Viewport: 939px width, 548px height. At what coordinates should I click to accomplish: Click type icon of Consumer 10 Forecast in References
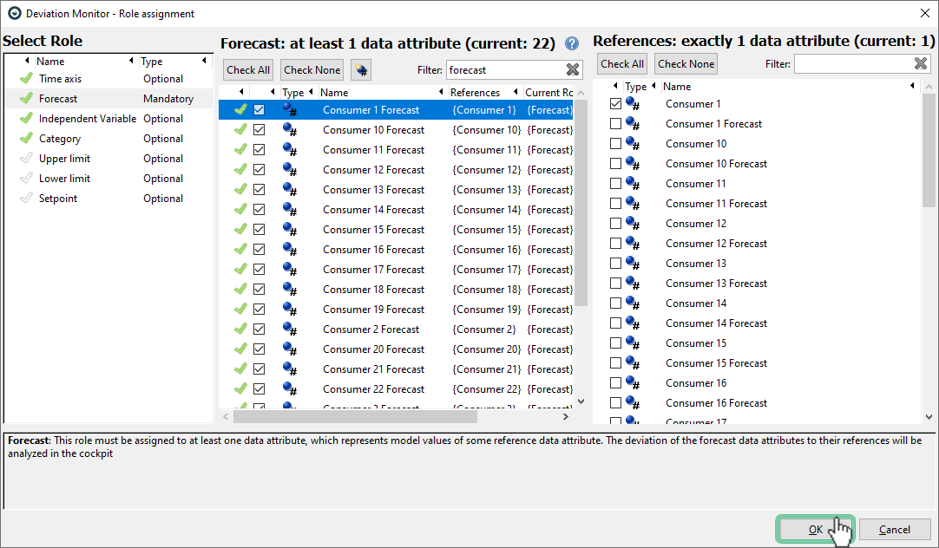tap(632, 164)
